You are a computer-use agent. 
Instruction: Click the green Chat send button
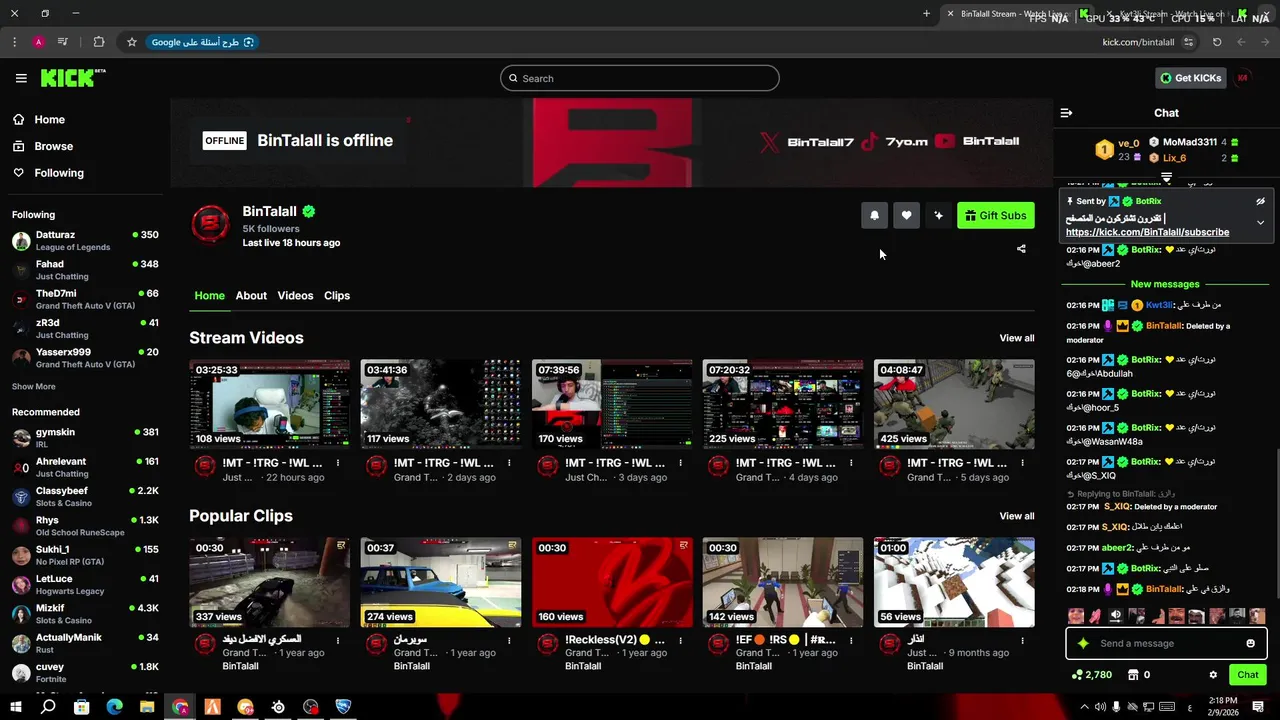(1247, 675)
